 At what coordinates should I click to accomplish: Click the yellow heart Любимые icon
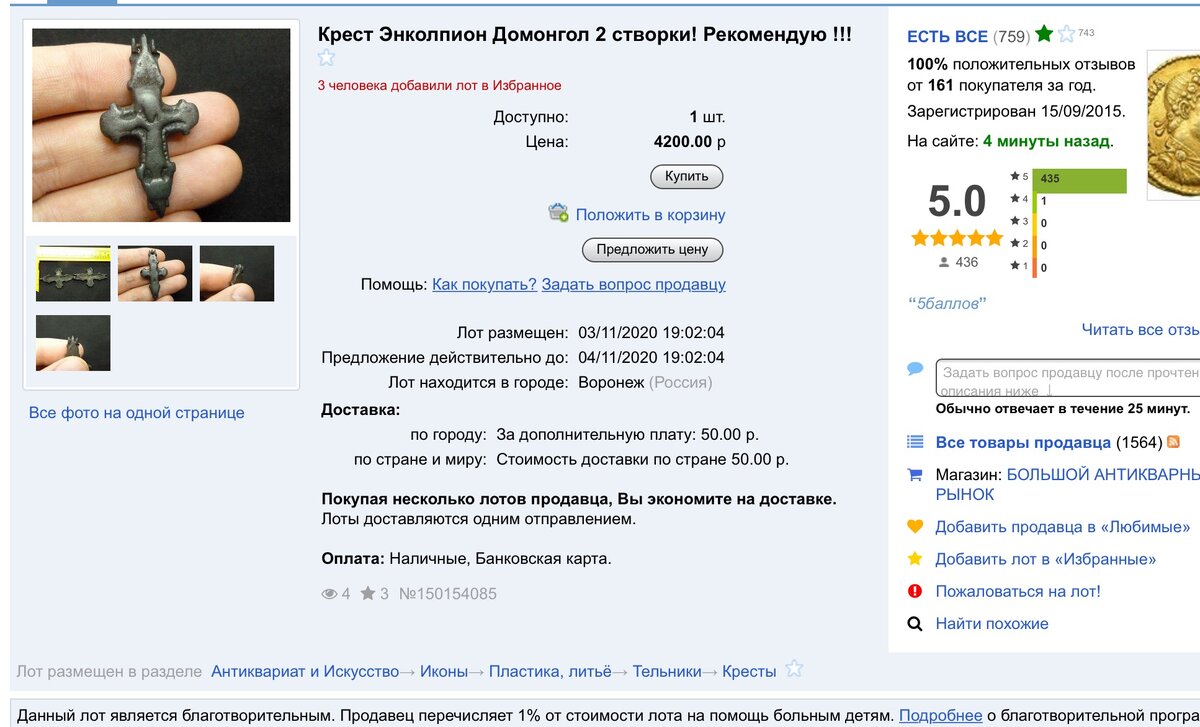coord(914,526)
